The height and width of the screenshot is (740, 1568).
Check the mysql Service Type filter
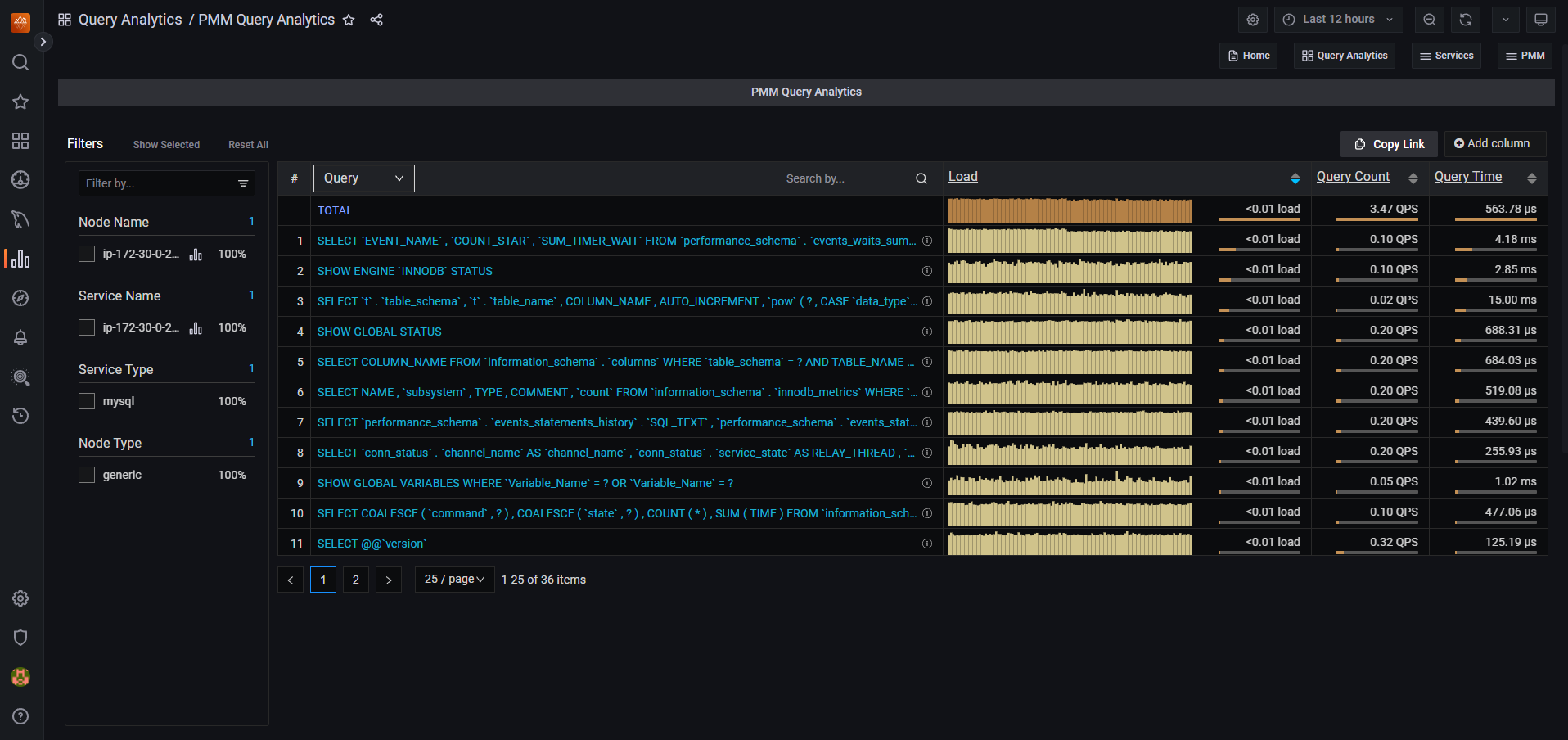click(x=87, y=401)
